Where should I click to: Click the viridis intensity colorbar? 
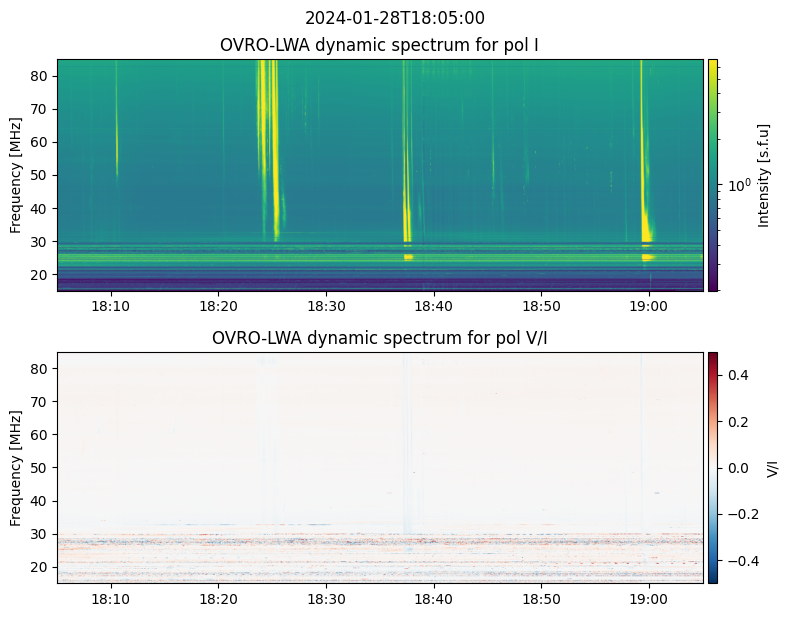tap(713, 175)
